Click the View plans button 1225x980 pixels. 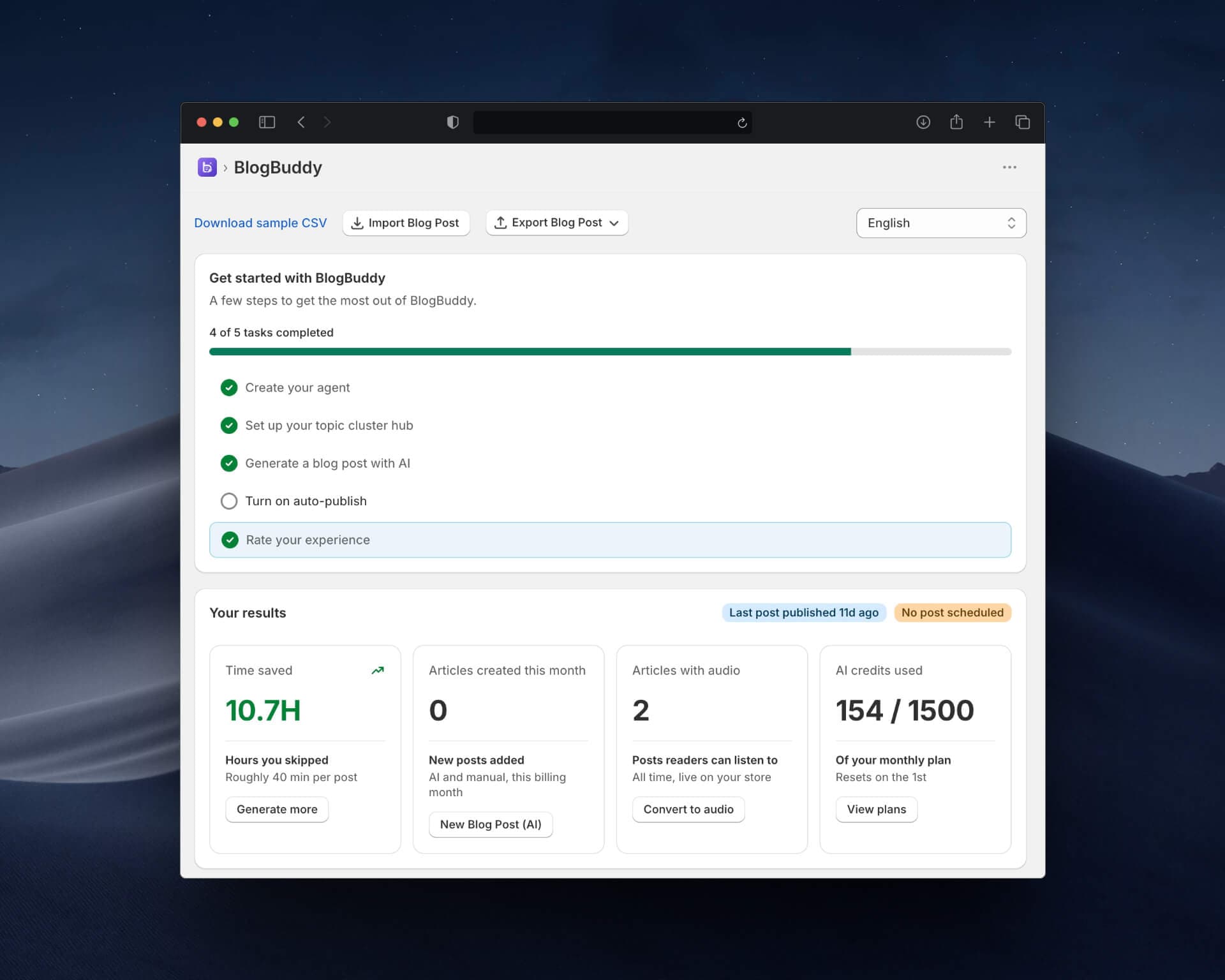(x=877, y=809)
